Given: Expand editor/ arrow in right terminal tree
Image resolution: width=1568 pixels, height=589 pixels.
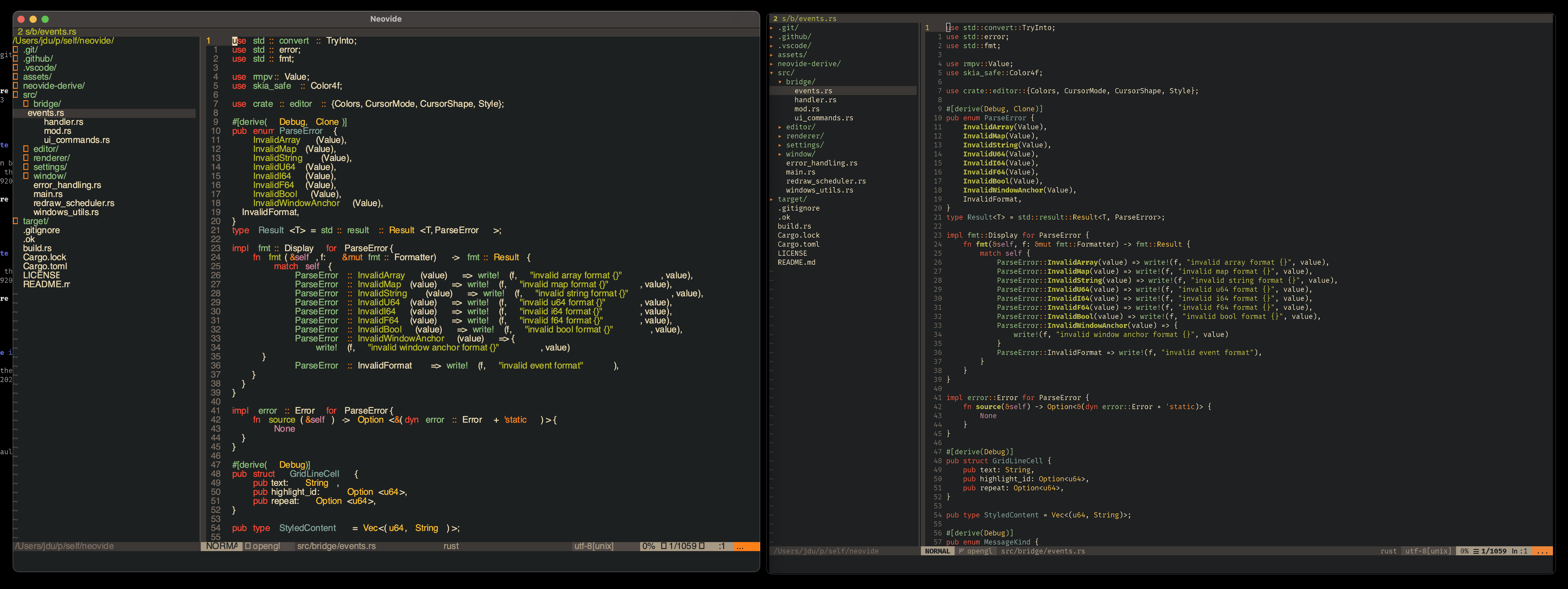Looking at the screenshot, I should 780,127.
